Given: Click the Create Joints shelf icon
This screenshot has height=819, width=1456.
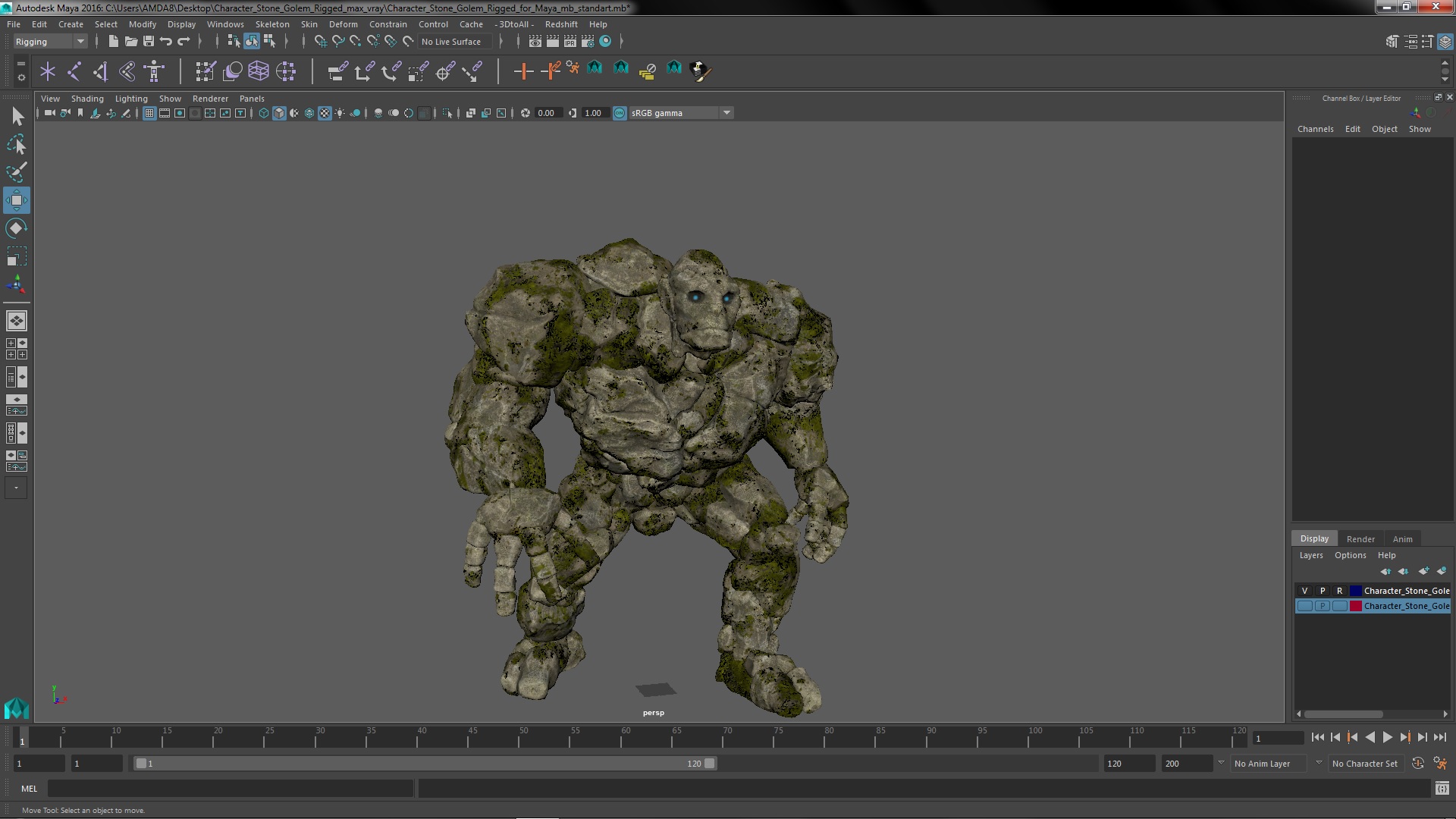Looking at the screenshot, I should tap(74, 71).
